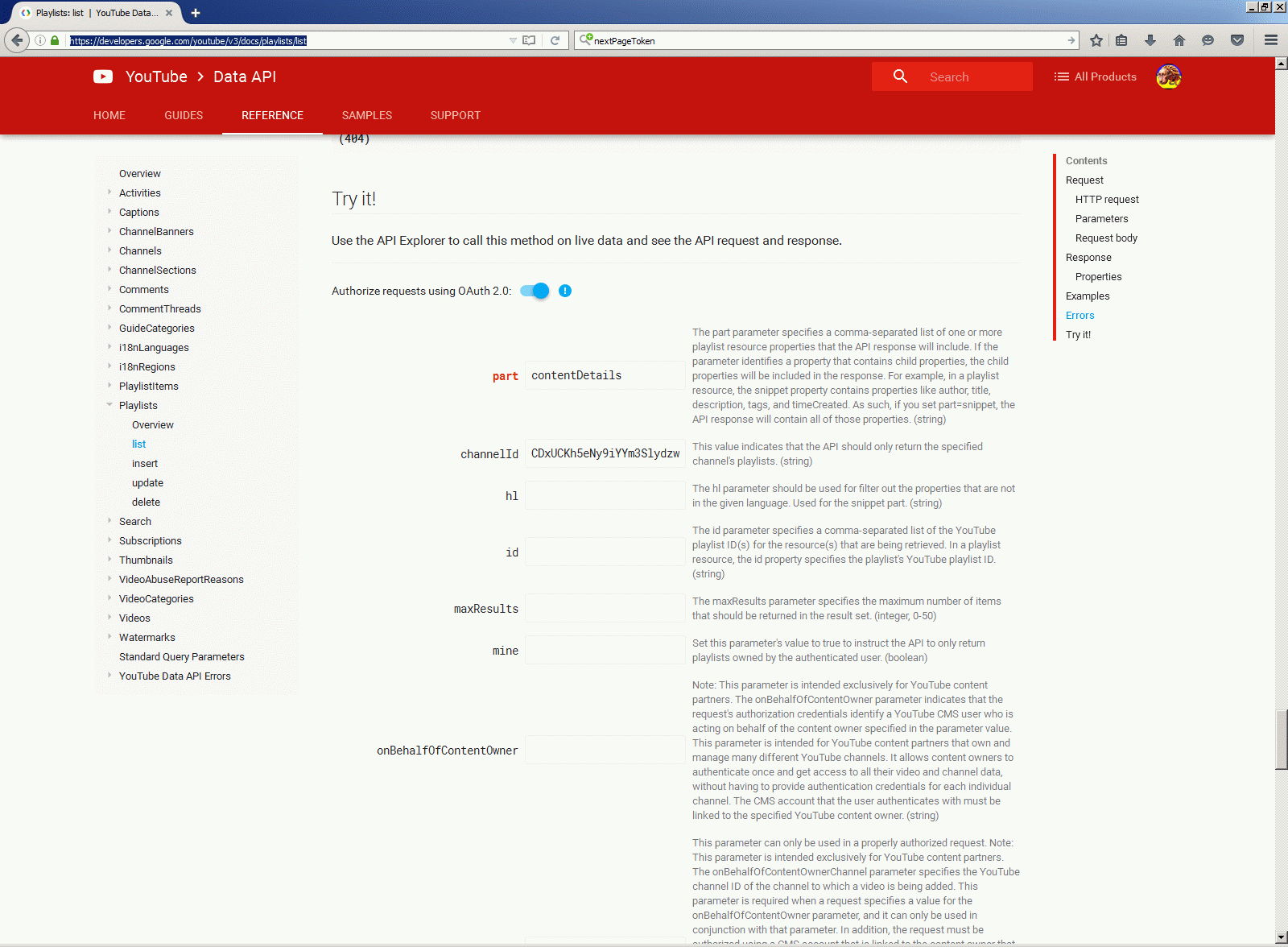Viewport: 1288px width, 947px height.
Task: Open the browser hamburger menu
Action: pyautogui.click(x=1271, y=40)
